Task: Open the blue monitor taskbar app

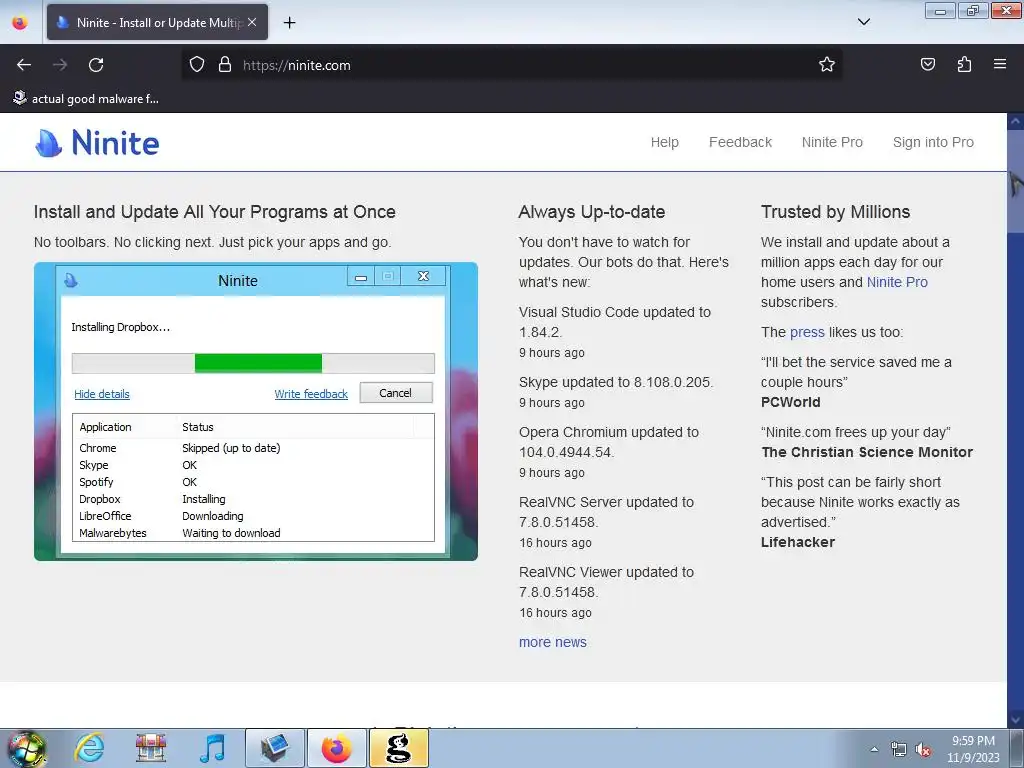Action: 275,748
